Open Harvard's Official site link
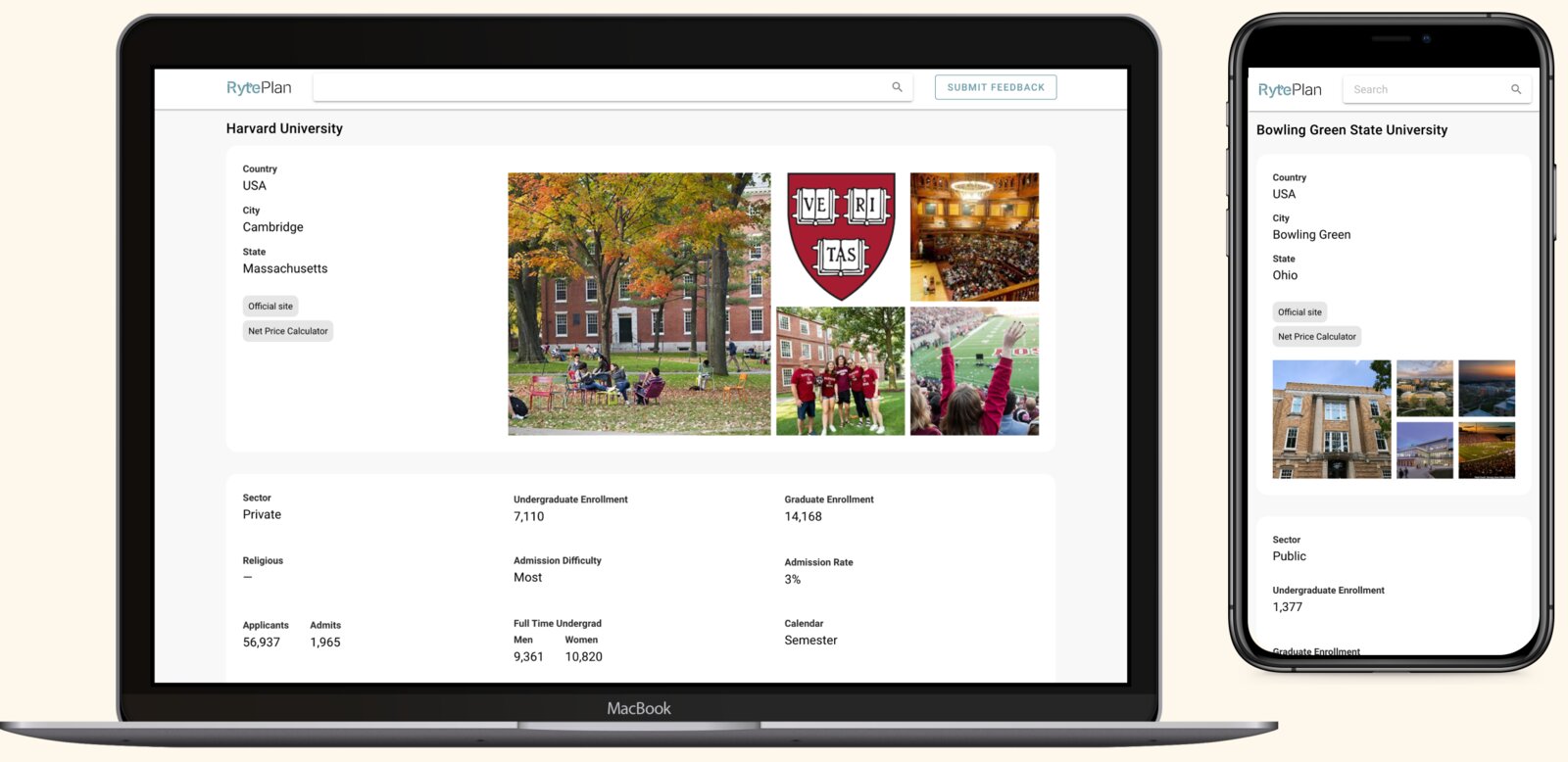This screenshot has width=1568, height=762. (270, 307)
